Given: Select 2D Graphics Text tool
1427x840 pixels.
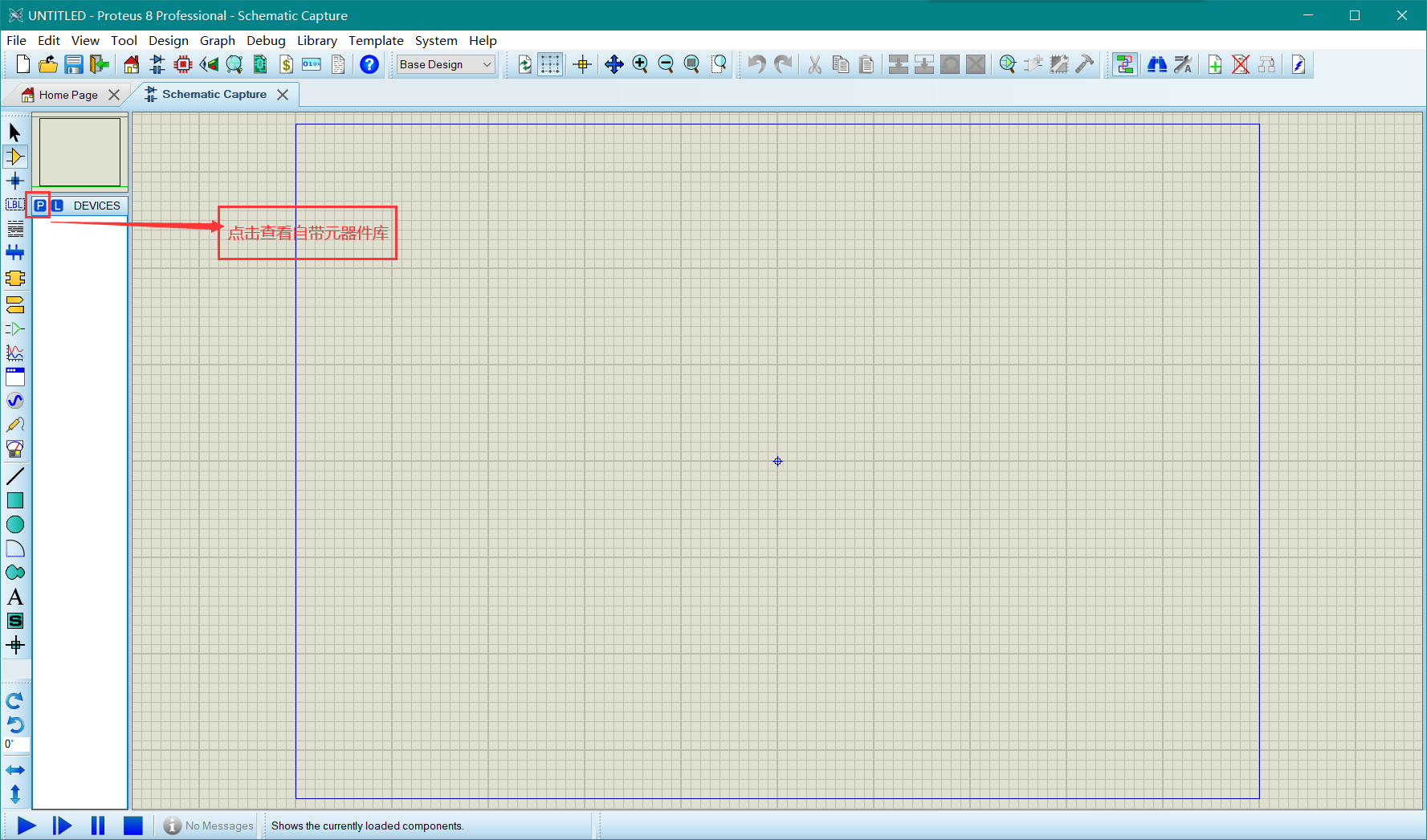Looking at the screenshot, I should (15, 597).
